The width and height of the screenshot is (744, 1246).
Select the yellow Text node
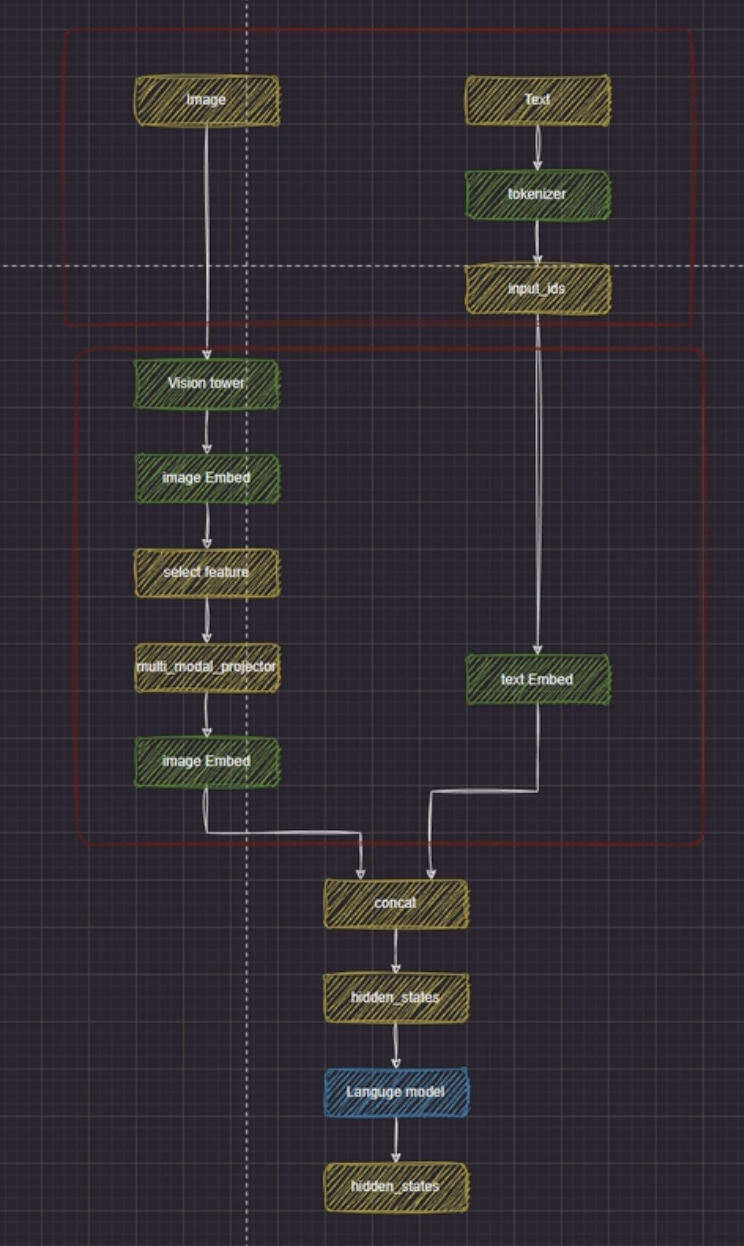click(537, 101)
